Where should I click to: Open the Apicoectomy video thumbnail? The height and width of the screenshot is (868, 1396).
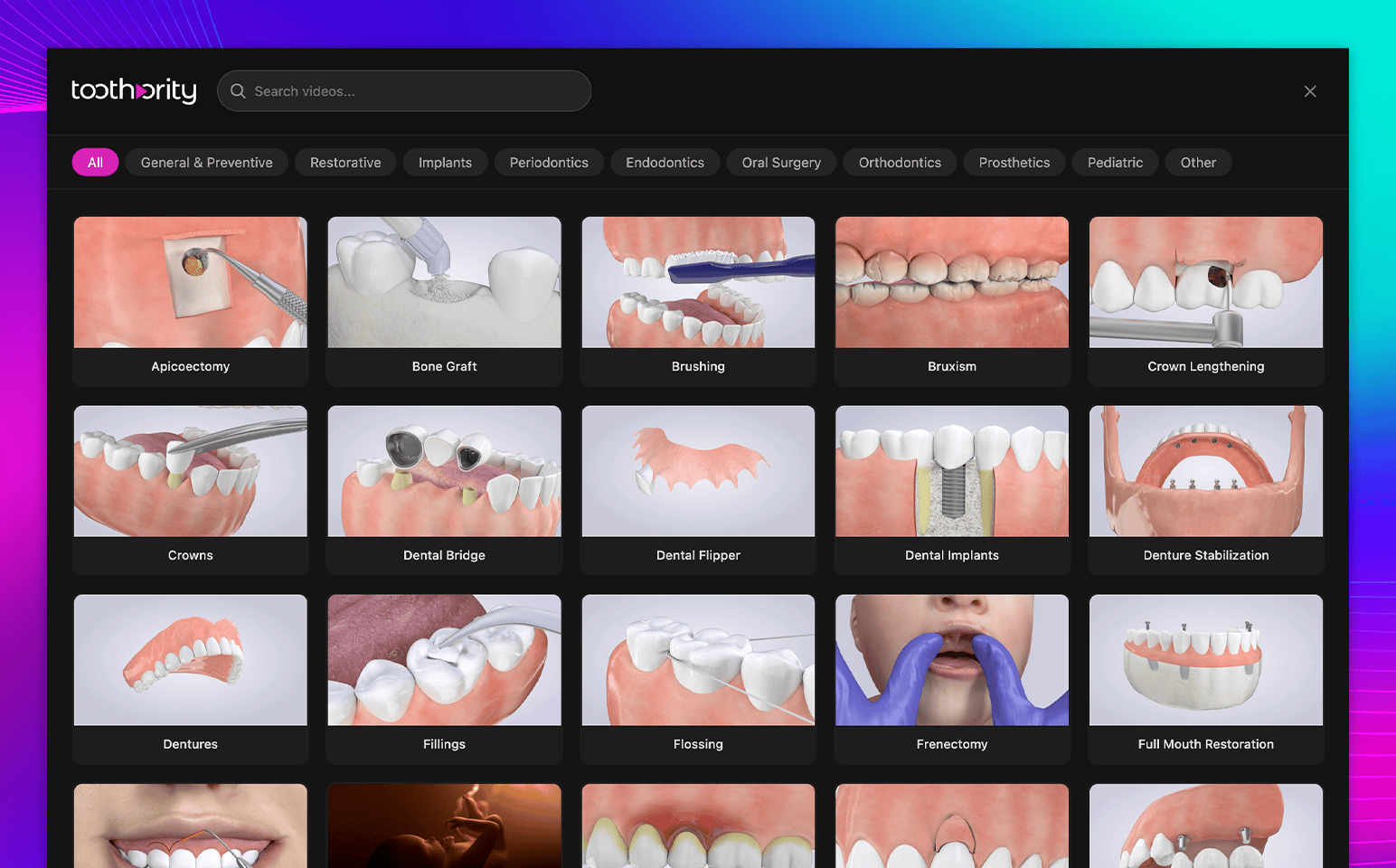point(191,282)
